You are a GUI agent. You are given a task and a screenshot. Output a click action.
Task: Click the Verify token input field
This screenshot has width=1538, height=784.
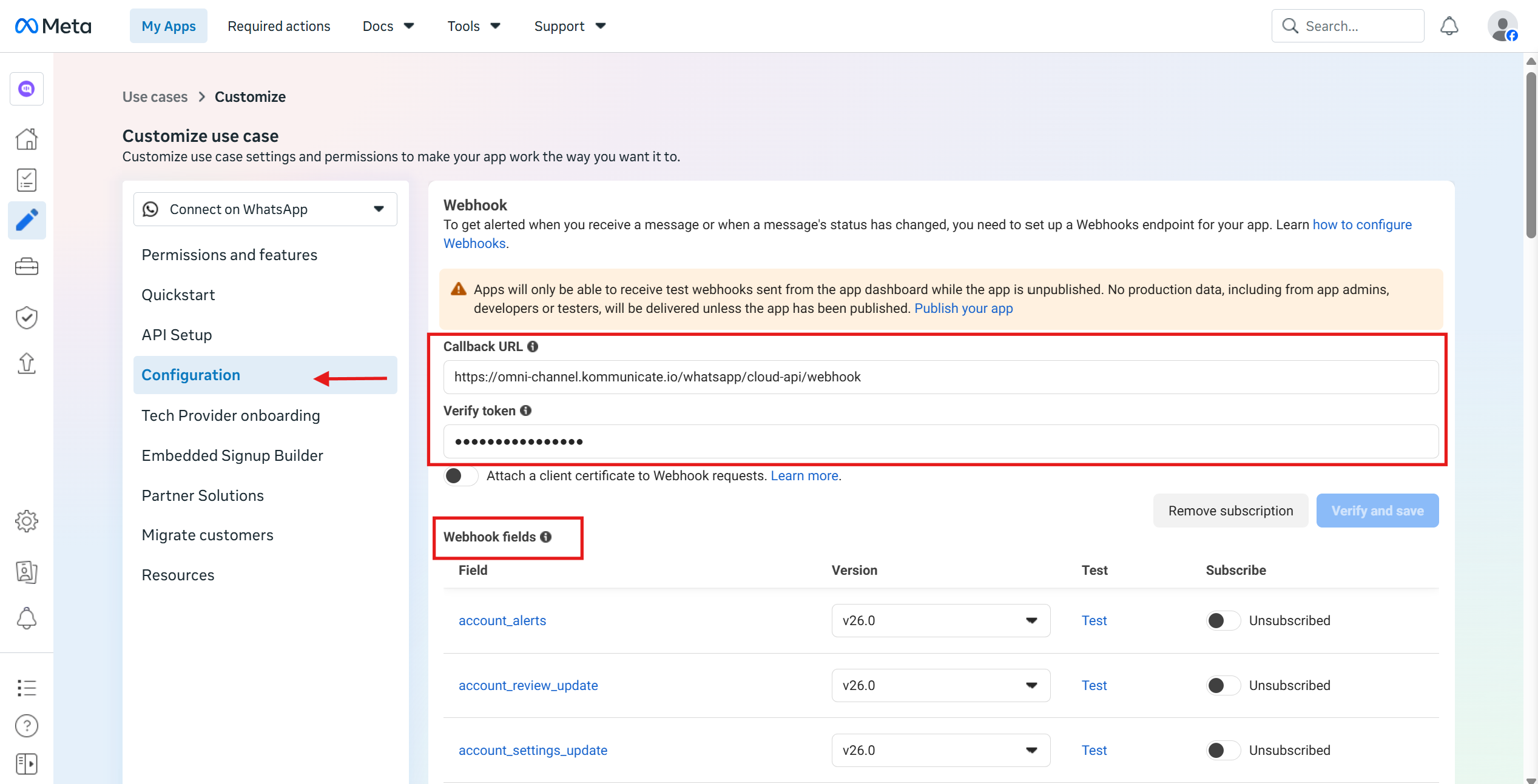pyautogui.click(x=941, y=441)
